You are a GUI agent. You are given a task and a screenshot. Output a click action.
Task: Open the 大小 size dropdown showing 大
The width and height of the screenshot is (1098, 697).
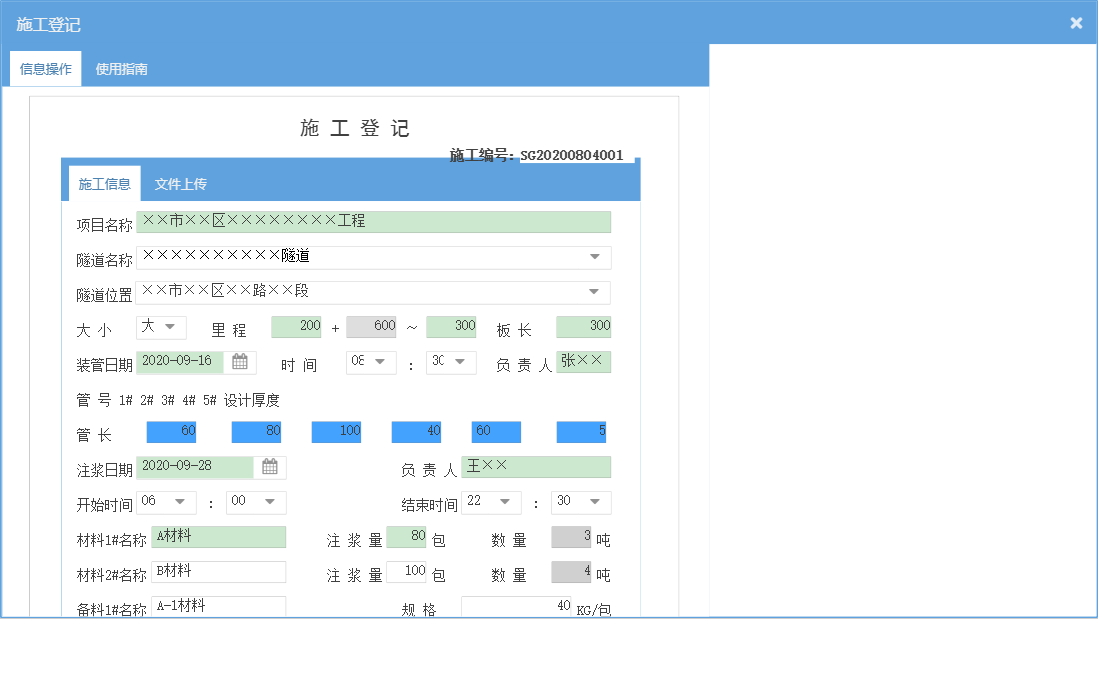coord(160,327)
